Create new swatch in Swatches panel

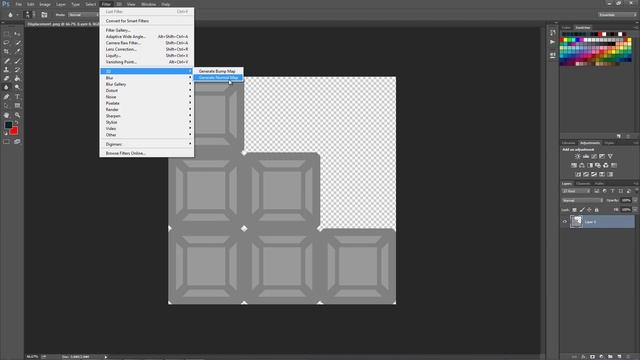click(619, 136)
